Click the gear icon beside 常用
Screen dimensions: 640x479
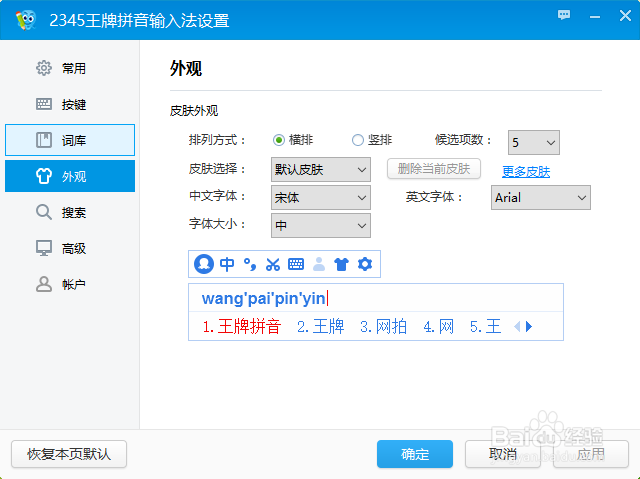point(44,68)
